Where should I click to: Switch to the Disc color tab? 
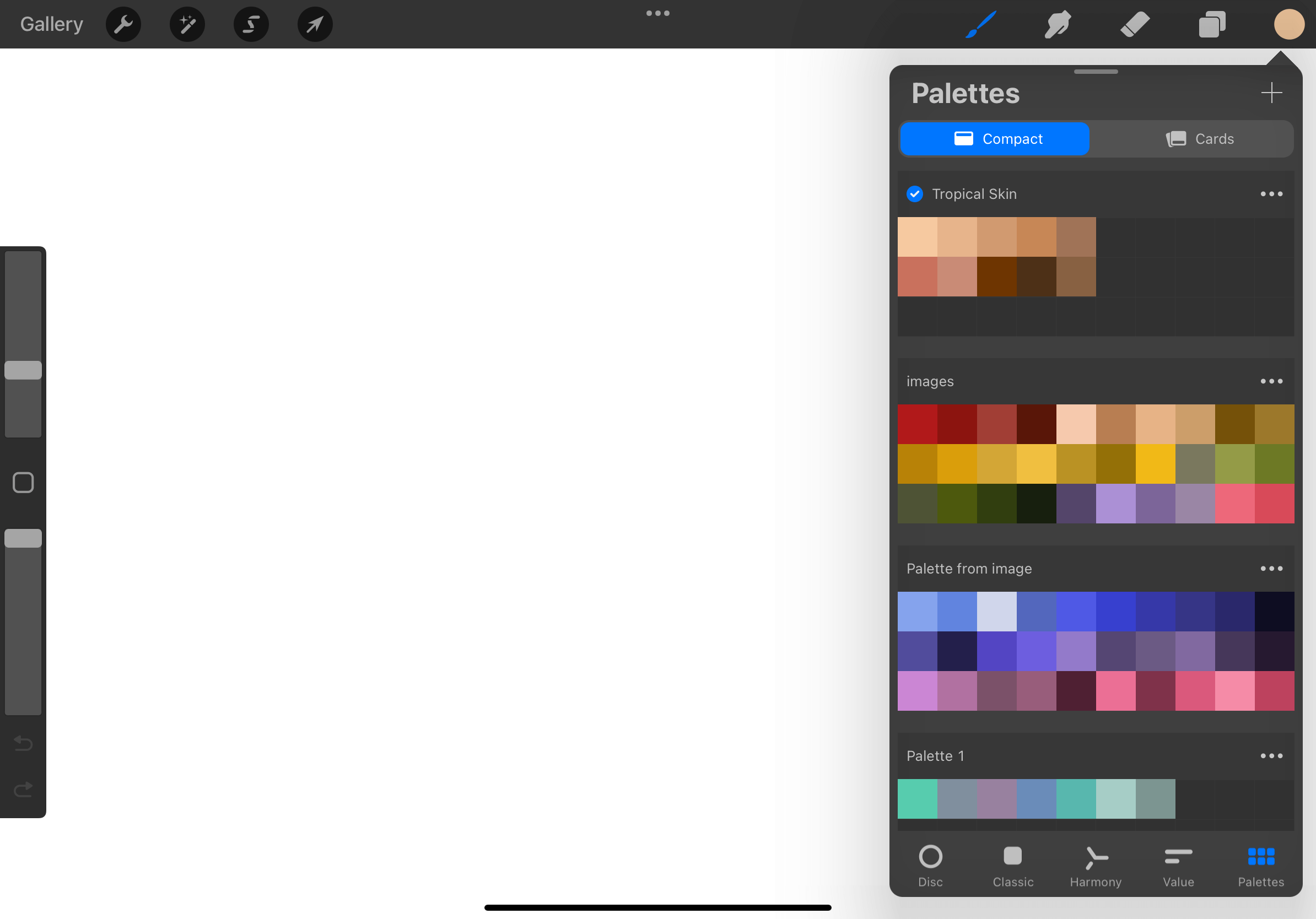(930, 865)
